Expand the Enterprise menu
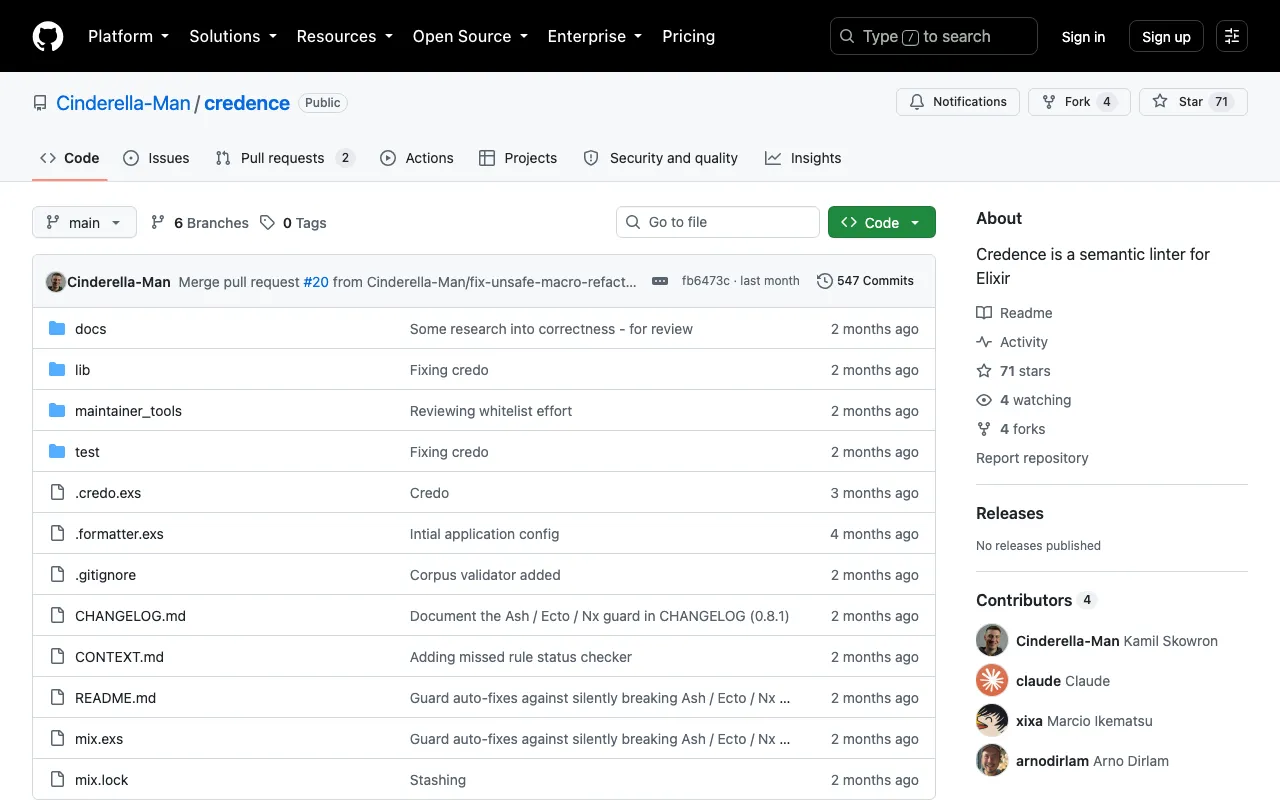Image resolution: width=1280 pixels, height=800 pixels. tap(594, 36)
